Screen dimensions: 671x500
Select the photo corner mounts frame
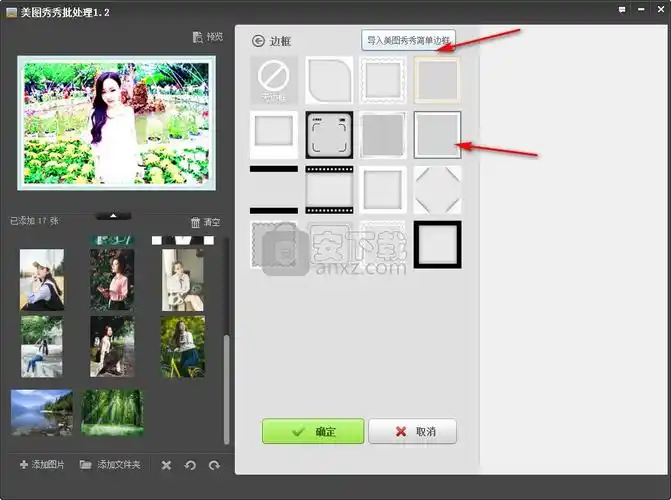[x=438, y=189]
